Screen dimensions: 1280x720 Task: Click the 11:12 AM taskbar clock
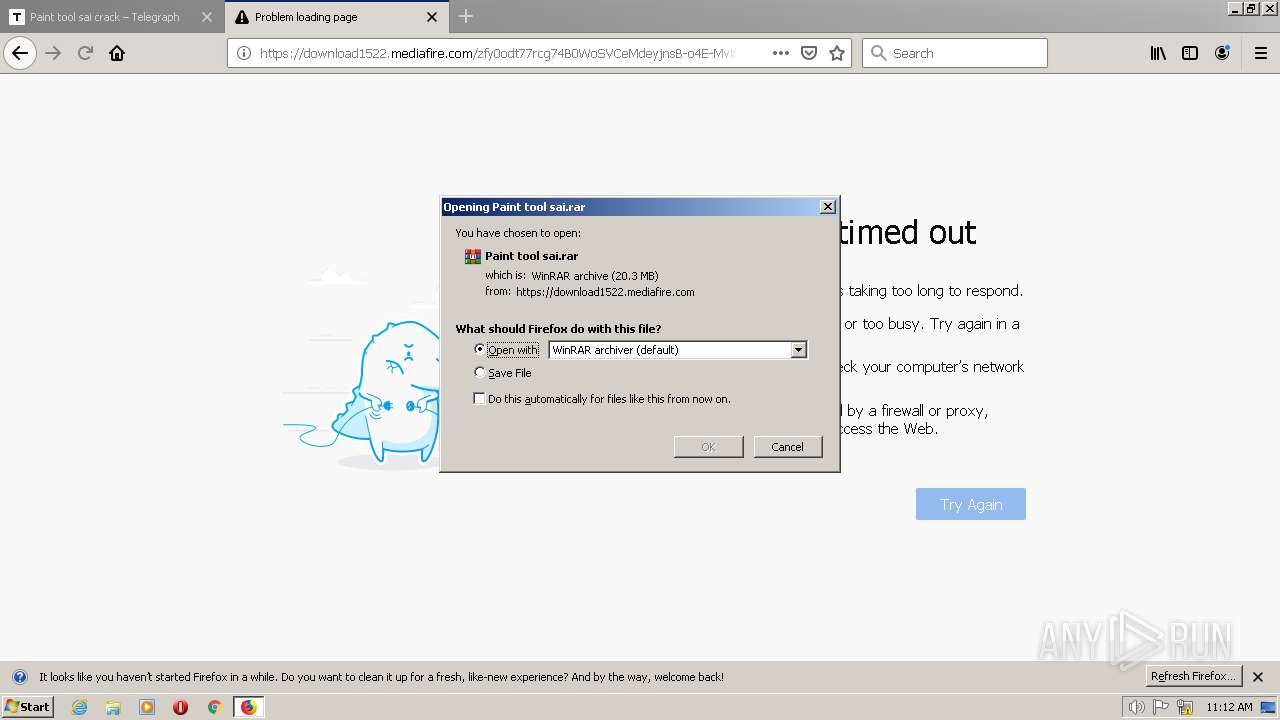[1229, 707]
